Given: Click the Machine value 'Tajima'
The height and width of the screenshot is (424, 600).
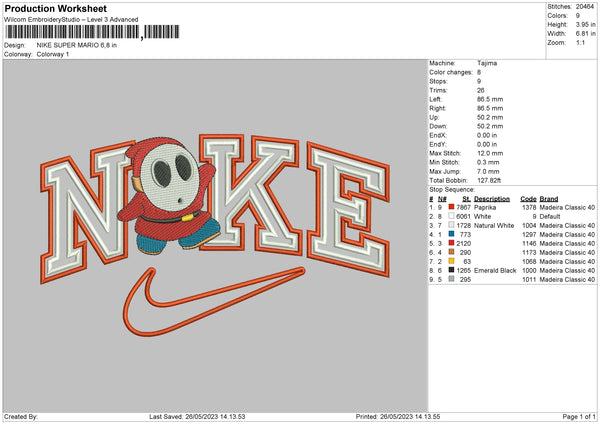Looking at the screenshot, I should point(487,63).
